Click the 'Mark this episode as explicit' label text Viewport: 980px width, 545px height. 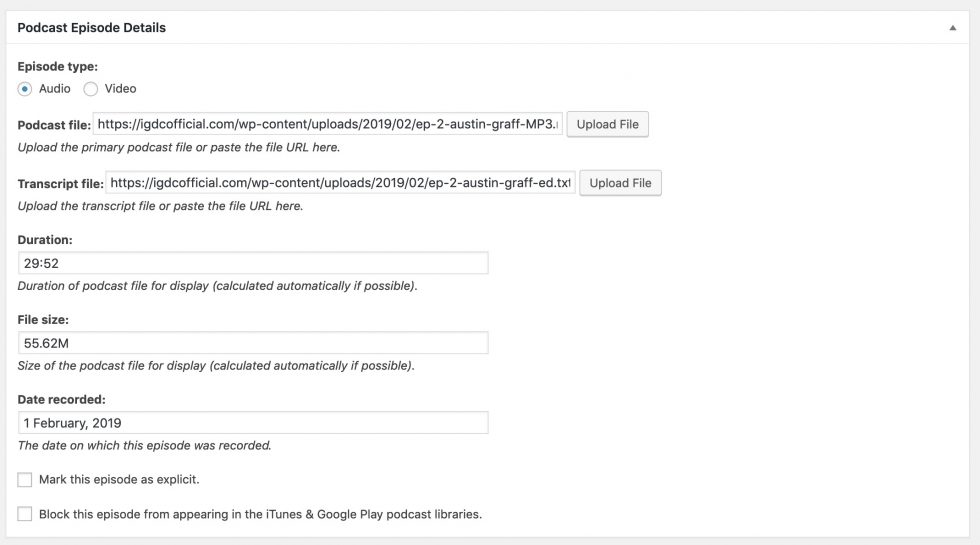coord(119,480)
